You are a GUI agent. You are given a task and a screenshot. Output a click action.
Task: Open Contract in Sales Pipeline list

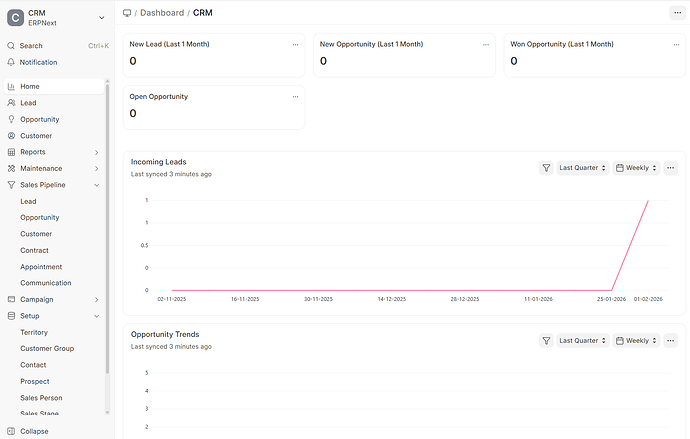(x=34, y=250)
